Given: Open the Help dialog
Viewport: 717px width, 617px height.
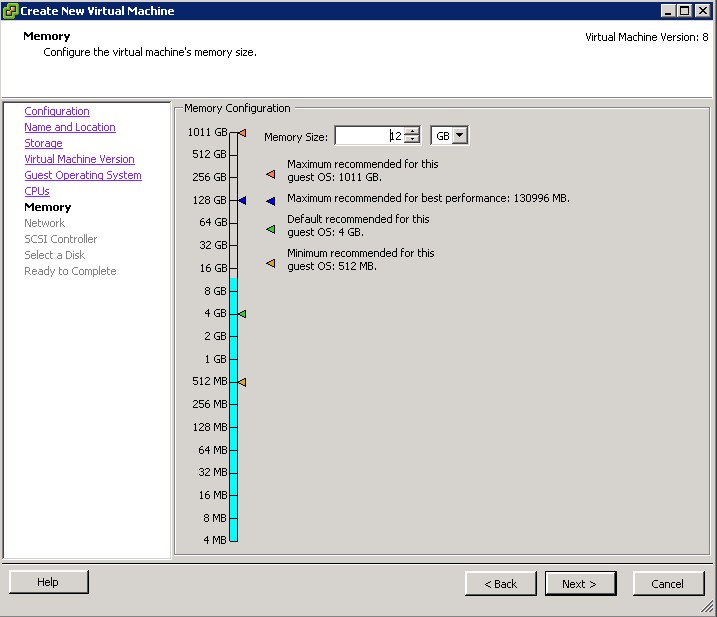Looking at the screenshot, I should [48, 582].
